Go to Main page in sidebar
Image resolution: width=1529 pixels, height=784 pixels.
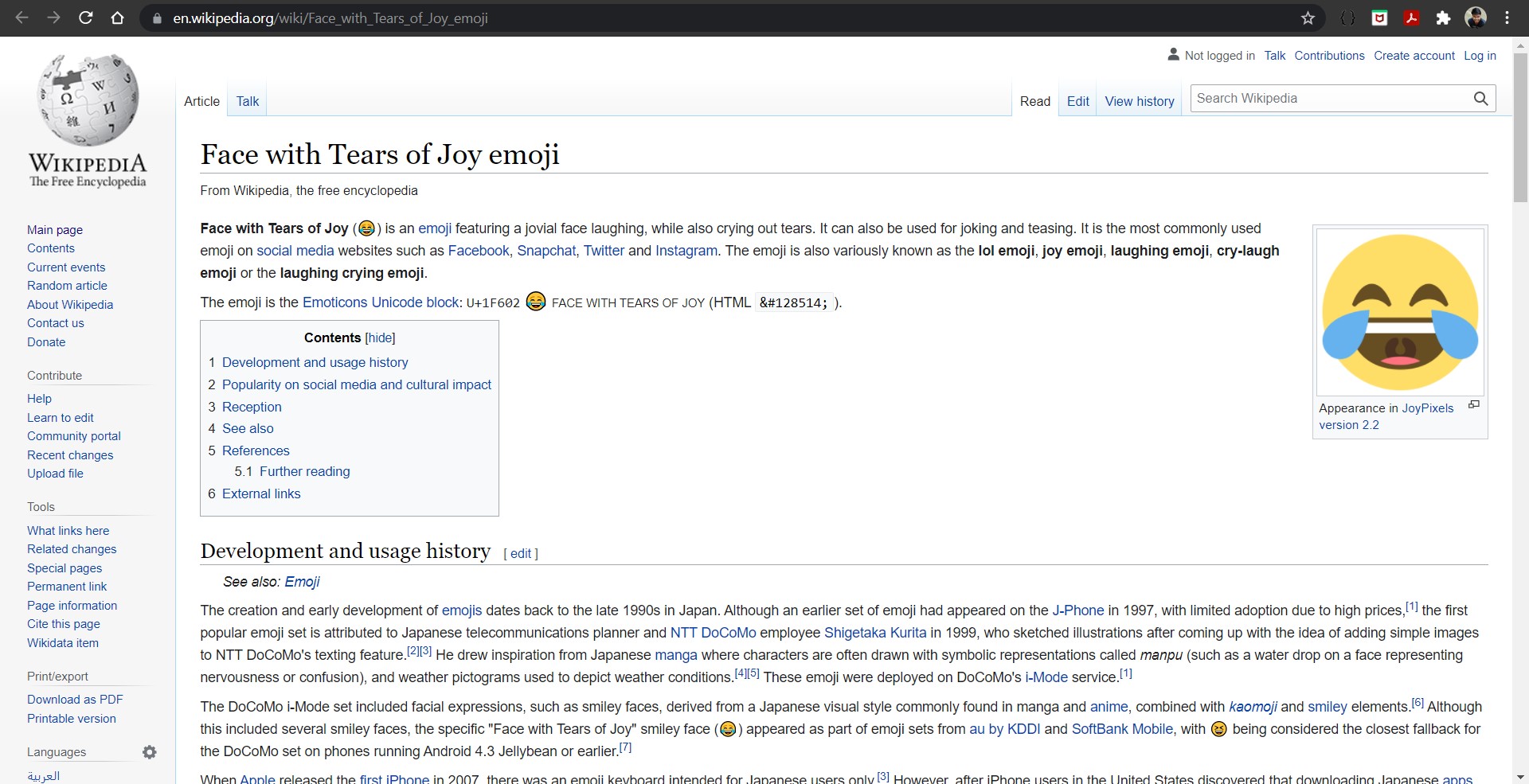point(55,230)
